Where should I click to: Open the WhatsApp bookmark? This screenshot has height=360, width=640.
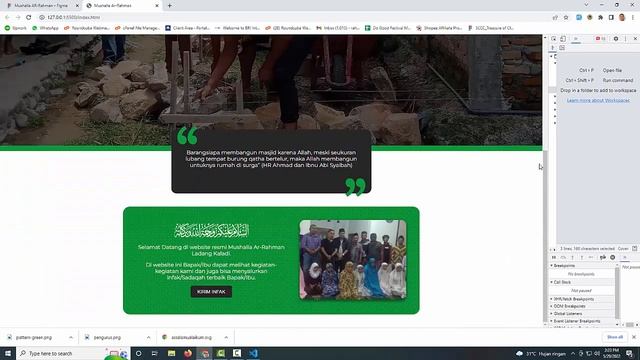(45, 28)
